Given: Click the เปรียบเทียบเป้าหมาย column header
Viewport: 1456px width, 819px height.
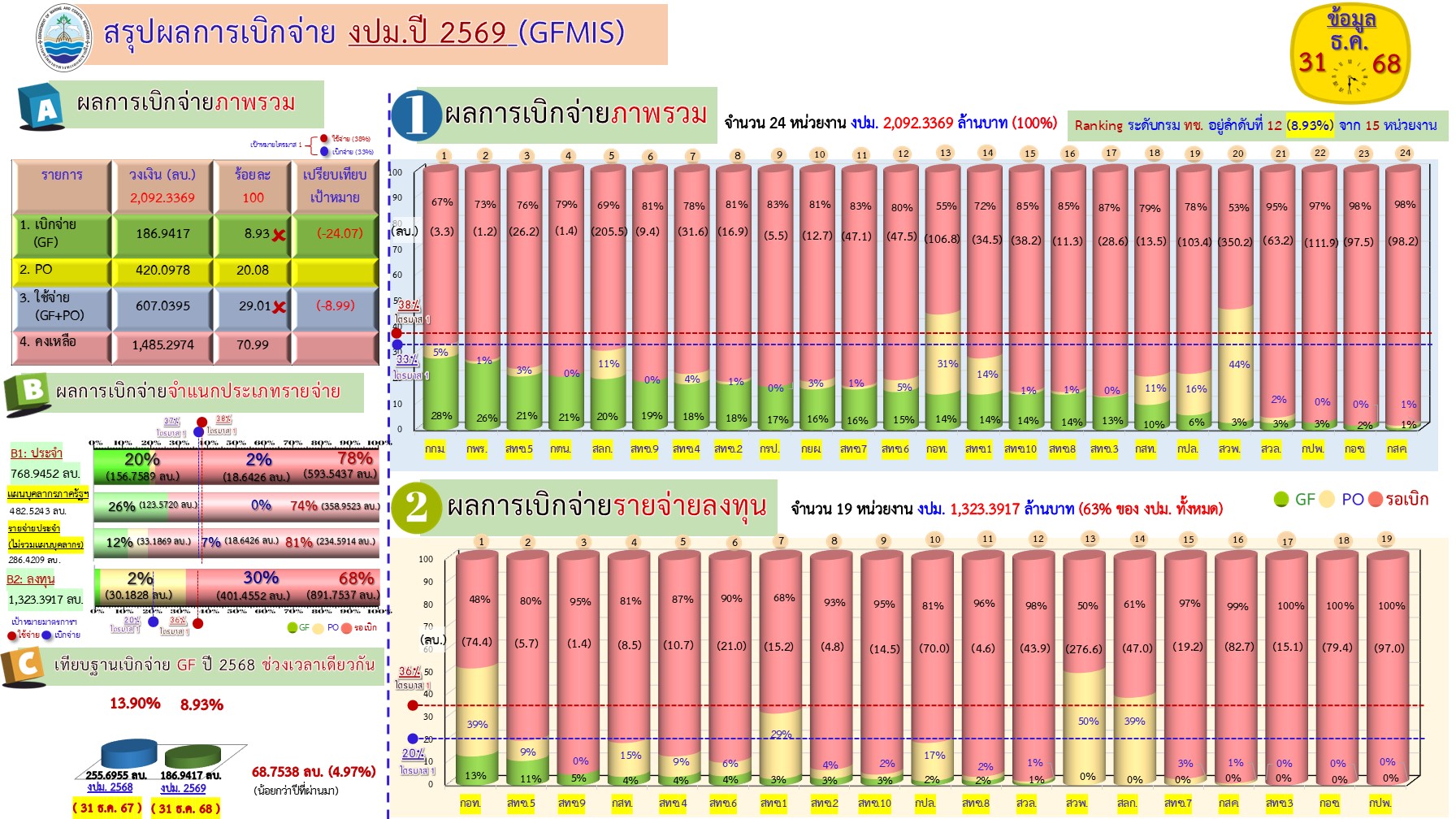Looking at the screenshot, I should coord(335,186).
